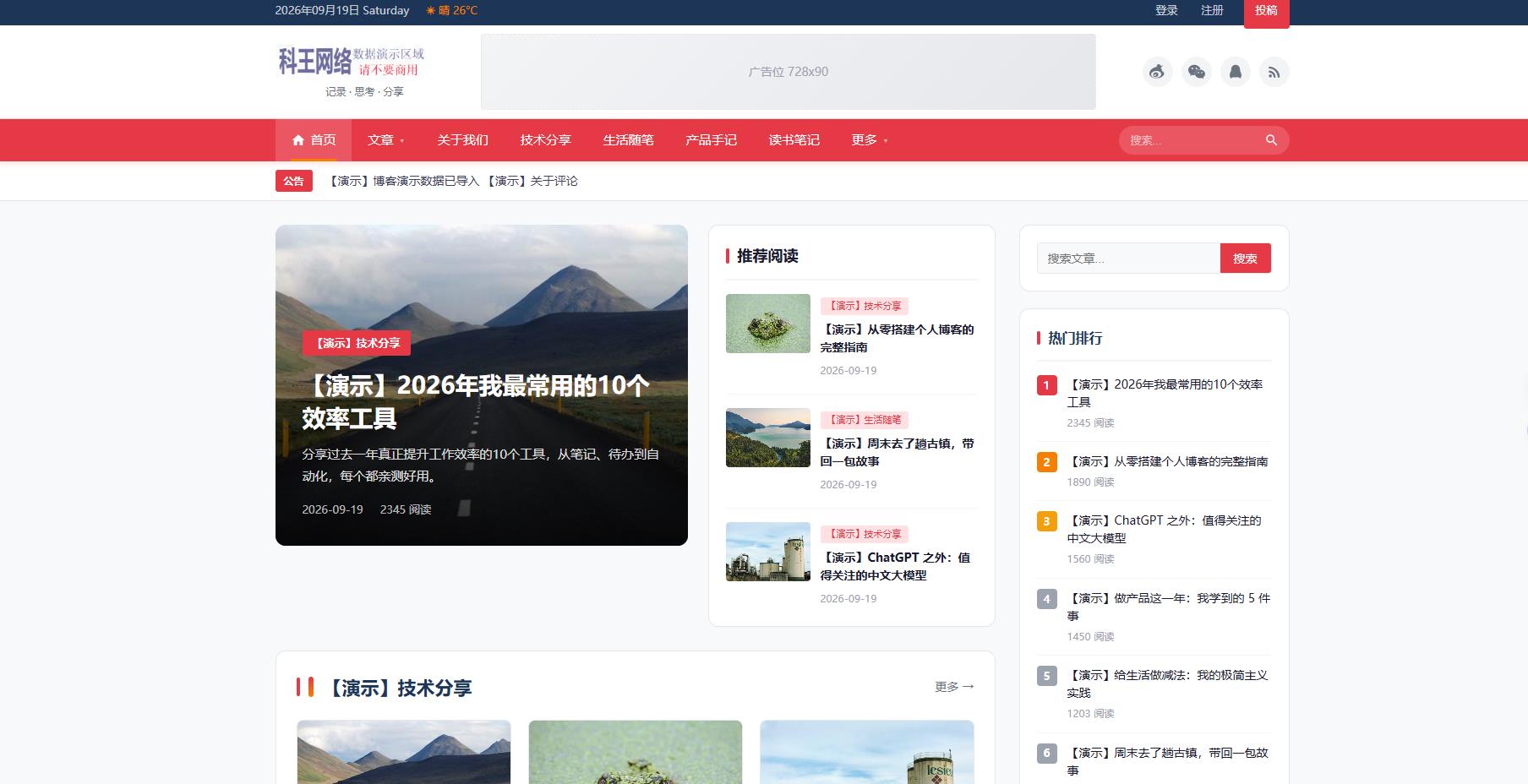Click the 公告 badge
This screenshot has height=784, width=1528.
pos(293,181)
